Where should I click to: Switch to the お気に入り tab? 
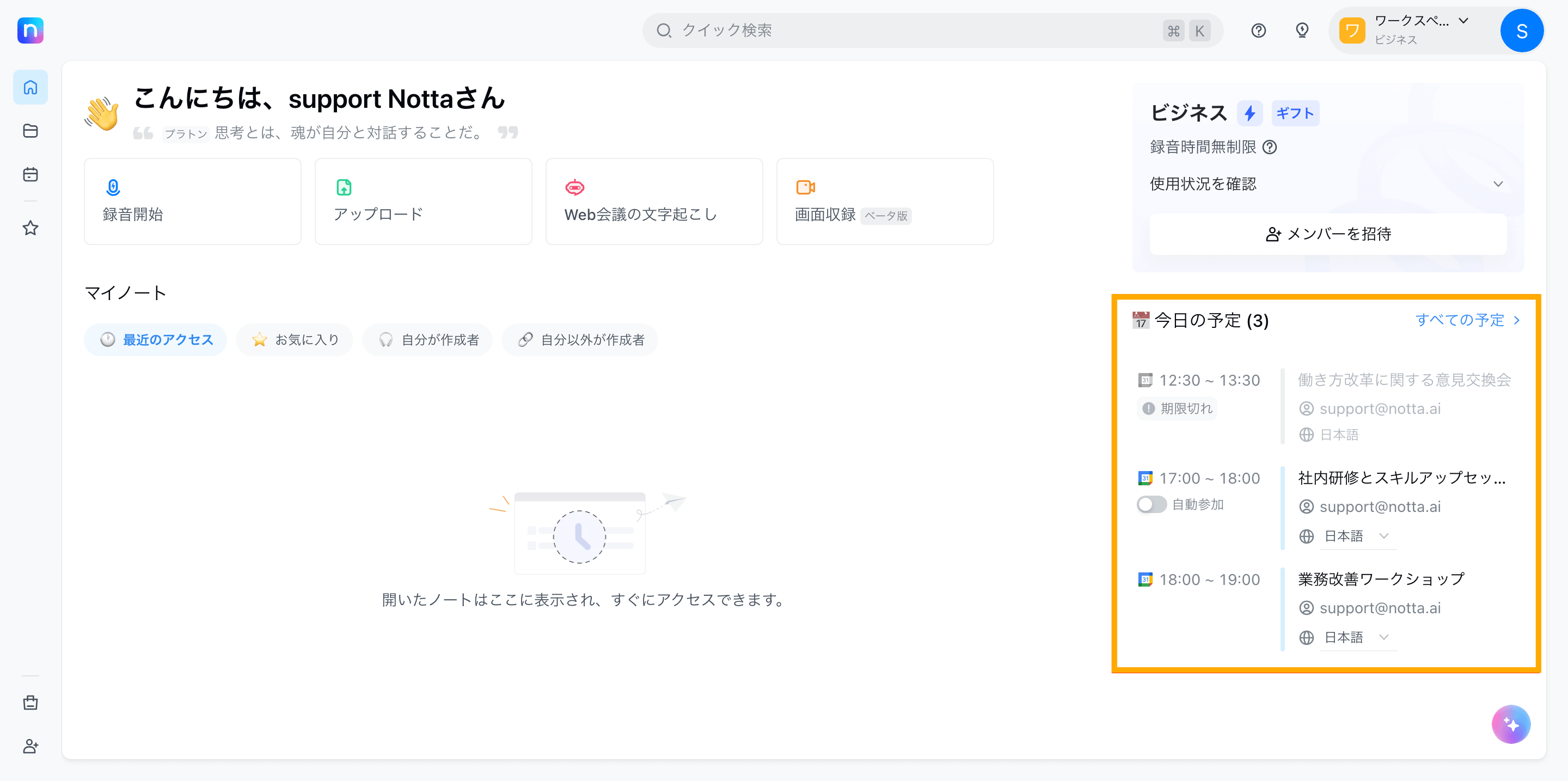(x=295, y=340)
